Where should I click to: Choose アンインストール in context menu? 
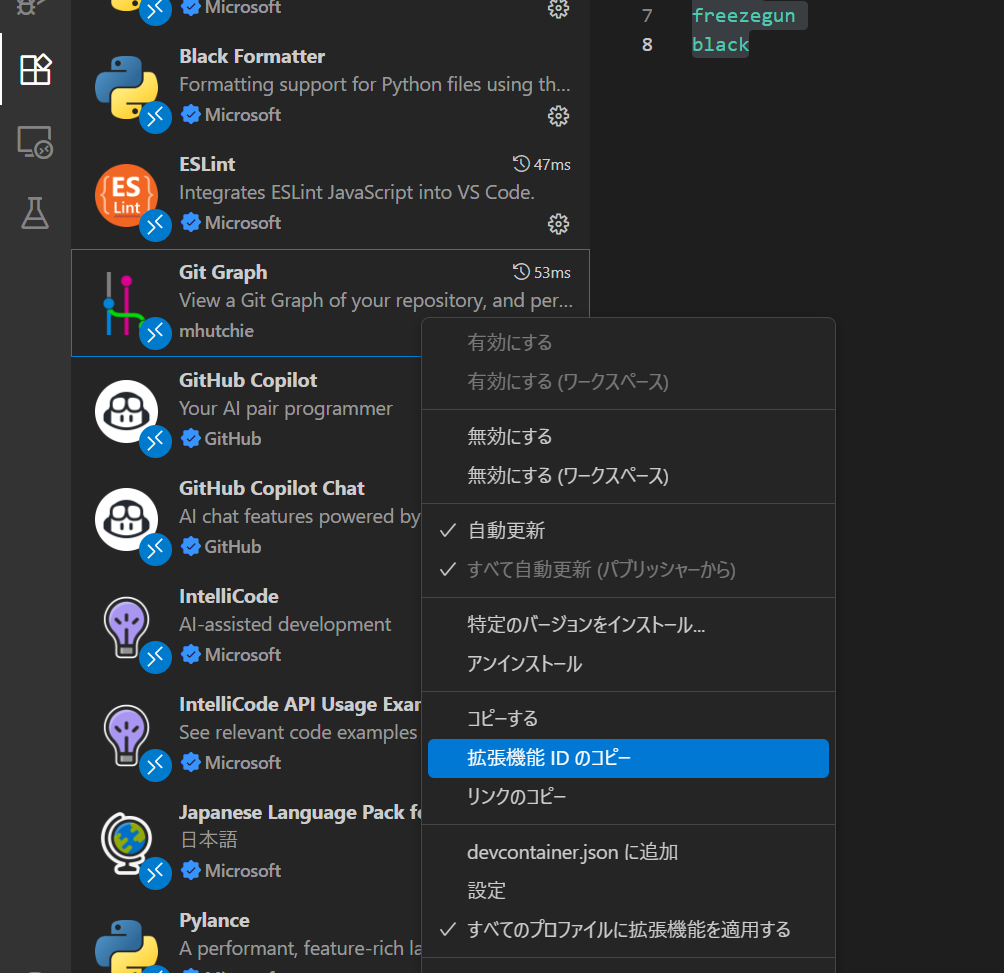(x=628, y=664)
